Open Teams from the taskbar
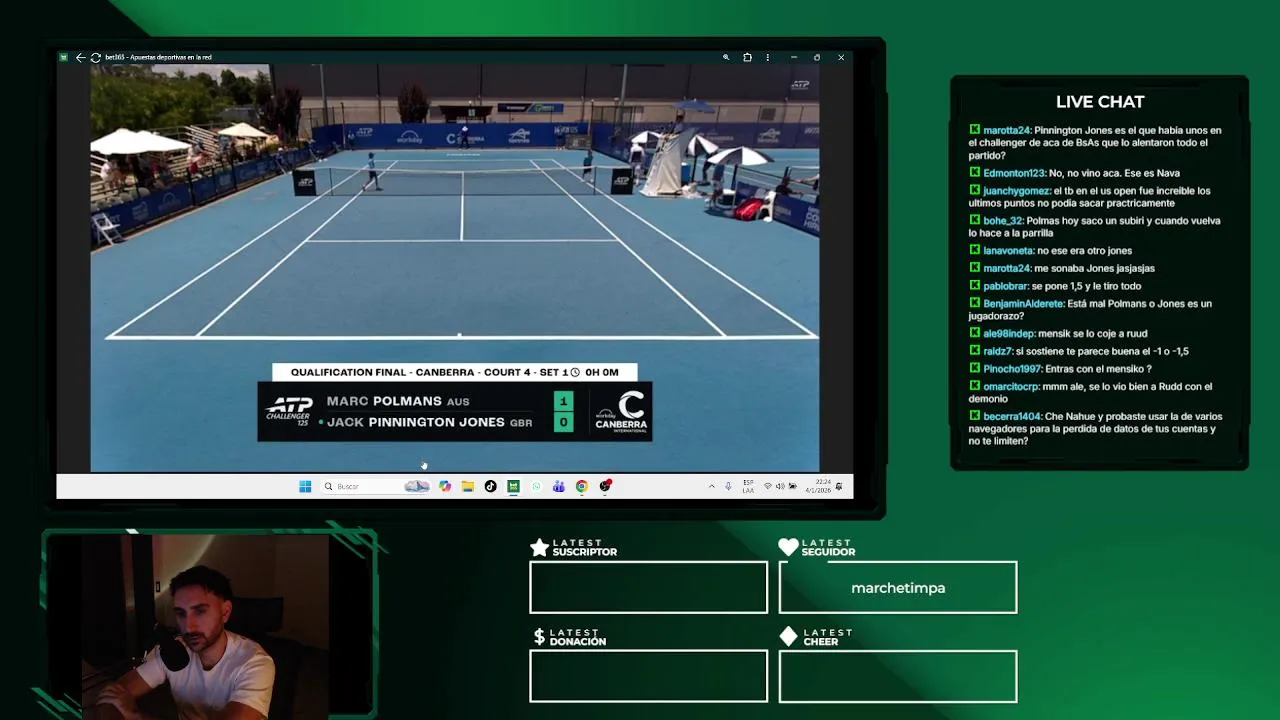 click(x=558, y=486)
